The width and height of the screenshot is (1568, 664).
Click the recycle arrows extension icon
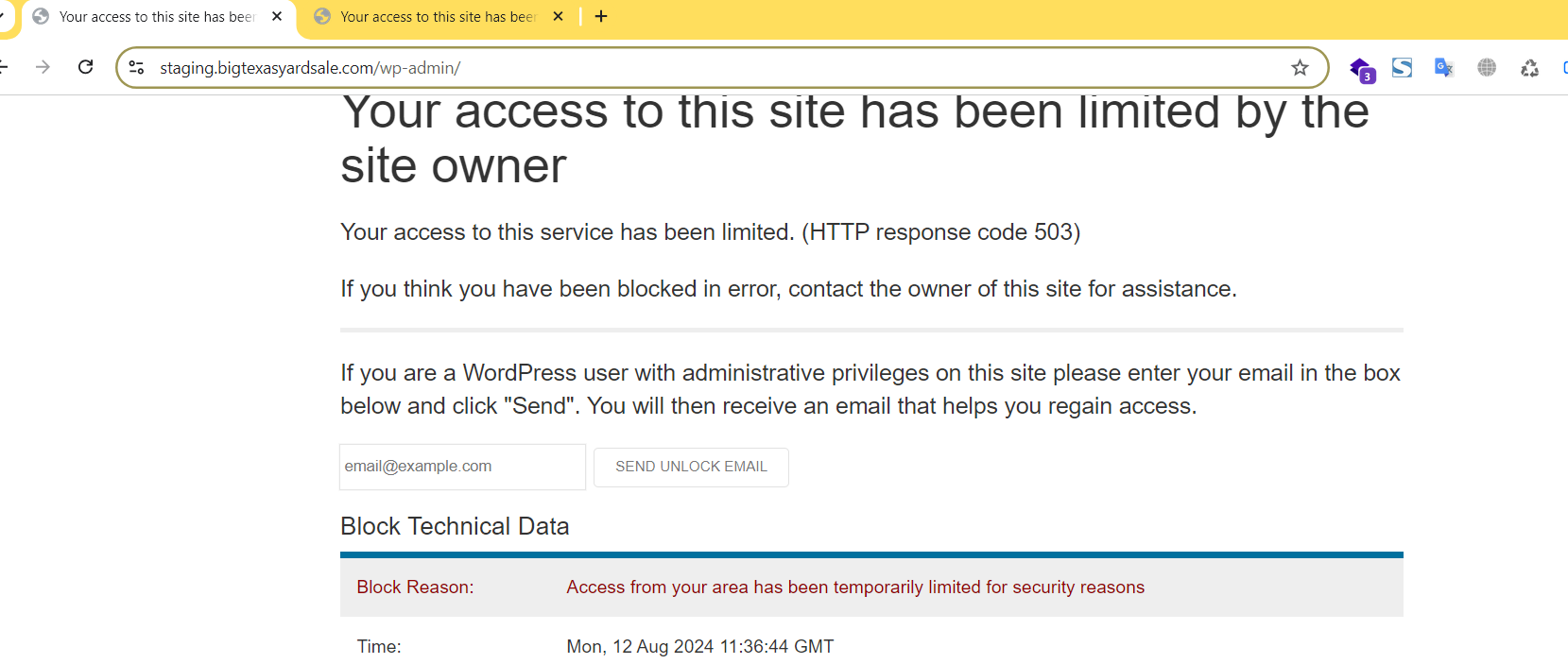[1529, 68]
